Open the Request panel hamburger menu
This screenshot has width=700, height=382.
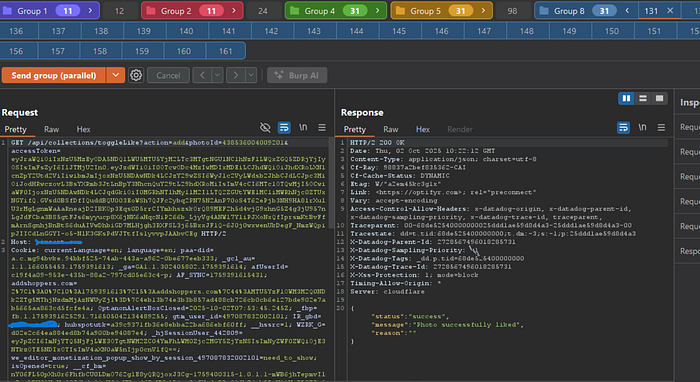pyautogui.click(x=322, y=128)
